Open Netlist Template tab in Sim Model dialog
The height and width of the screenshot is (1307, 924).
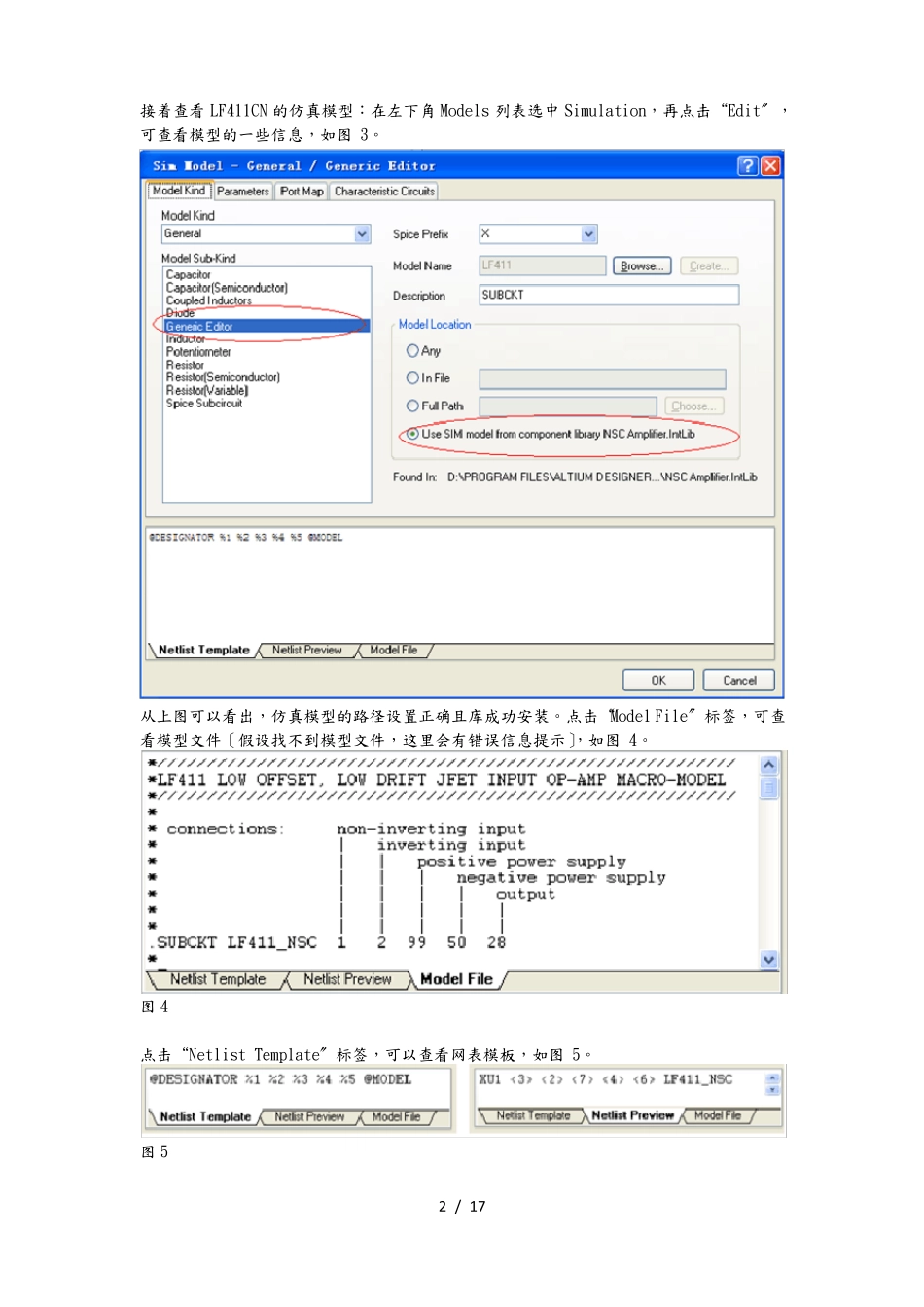point(204,650)
